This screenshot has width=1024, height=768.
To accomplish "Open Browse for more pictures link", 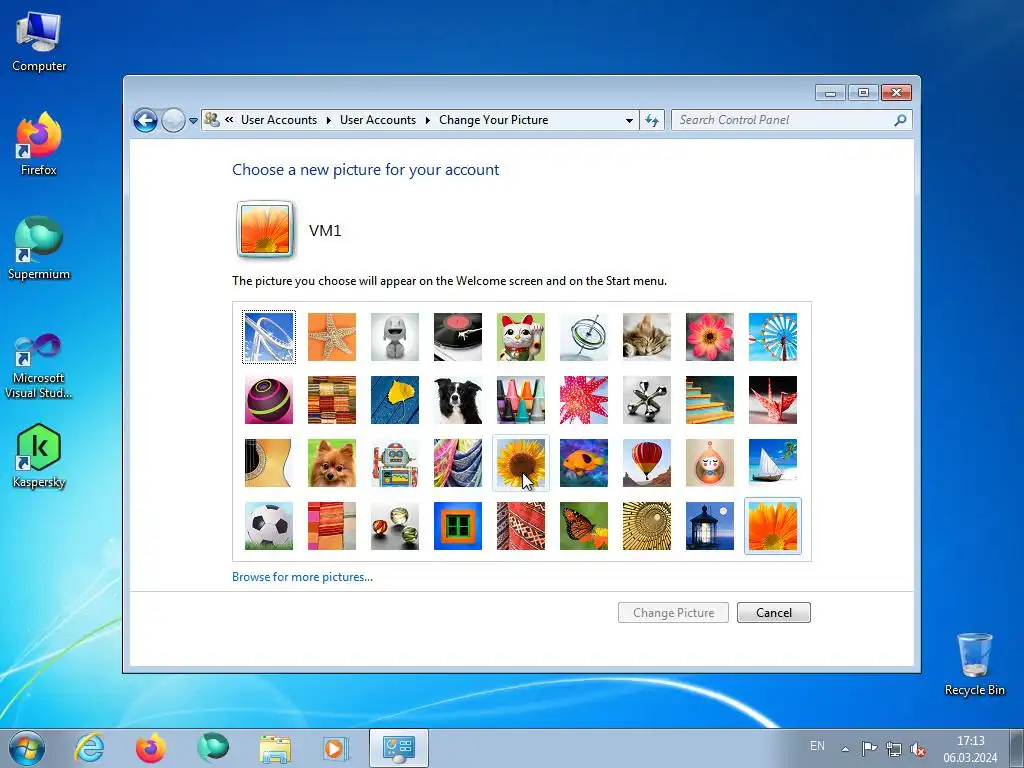I will (302, 577).
